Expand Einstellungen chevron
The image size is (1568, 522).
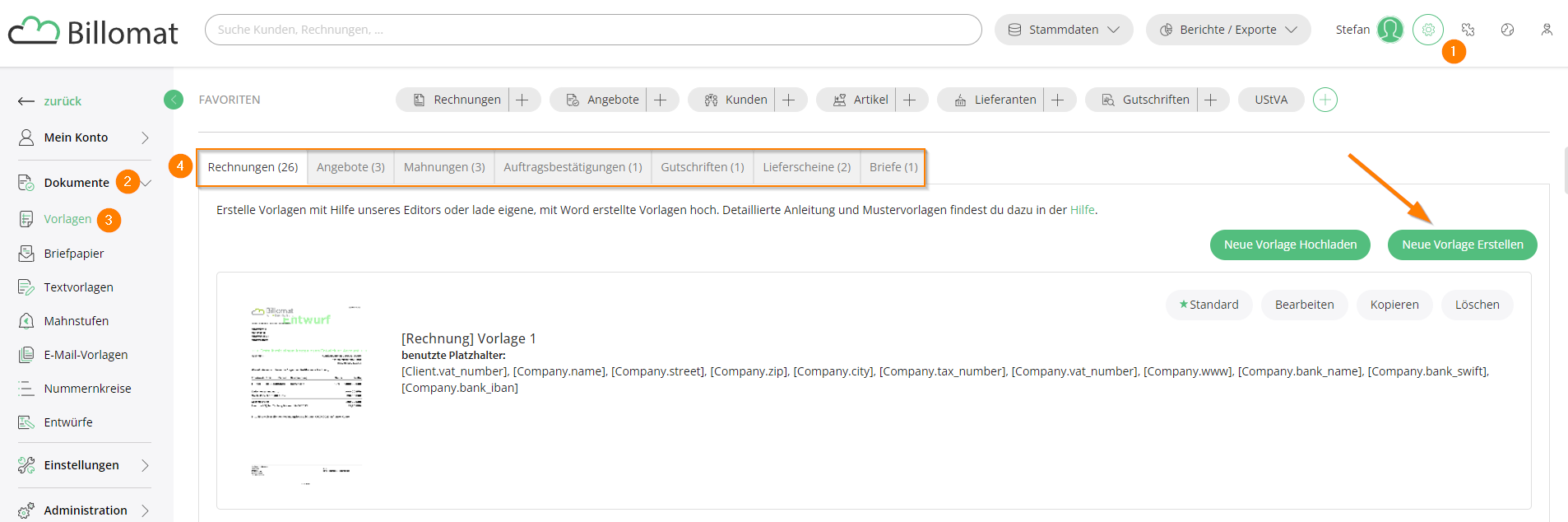pyautogui.click(x=145, y=465)
